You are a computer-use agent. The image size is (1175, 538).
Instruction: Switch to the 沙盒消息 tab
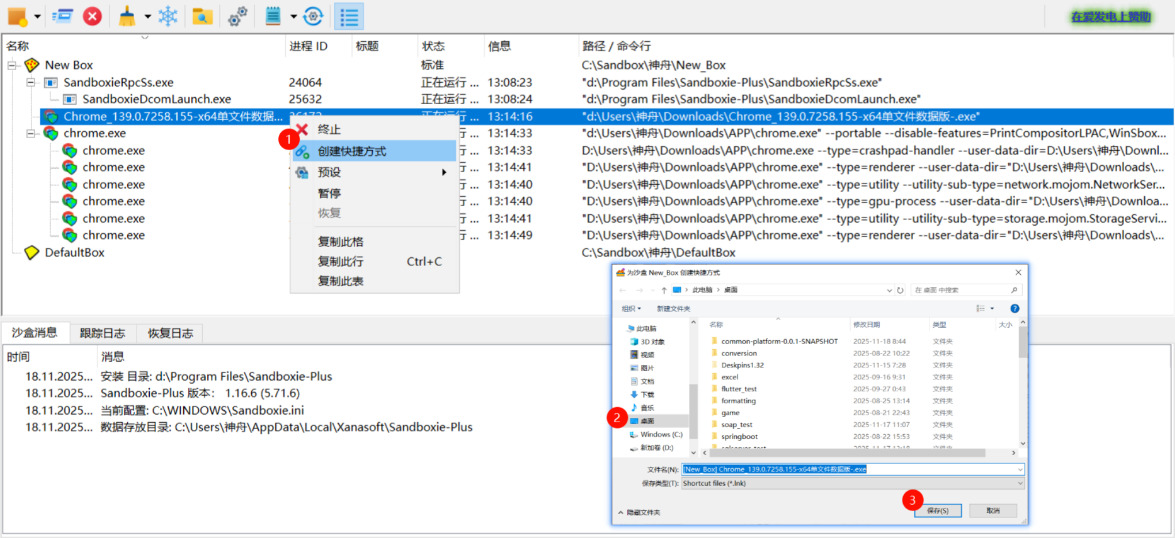click(35, 333)
